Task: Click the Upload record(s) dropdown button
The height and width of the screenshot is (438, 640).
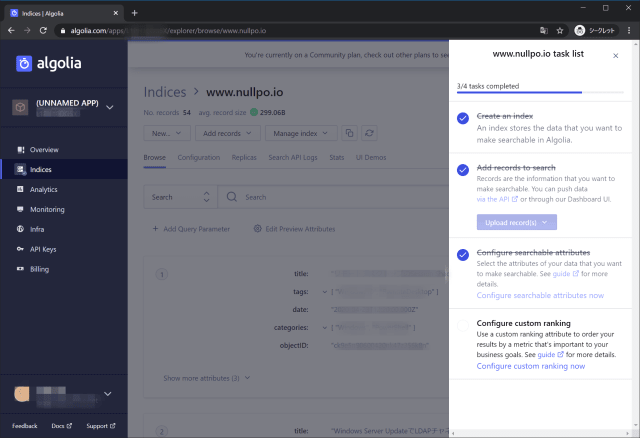Action: point(517,222)
